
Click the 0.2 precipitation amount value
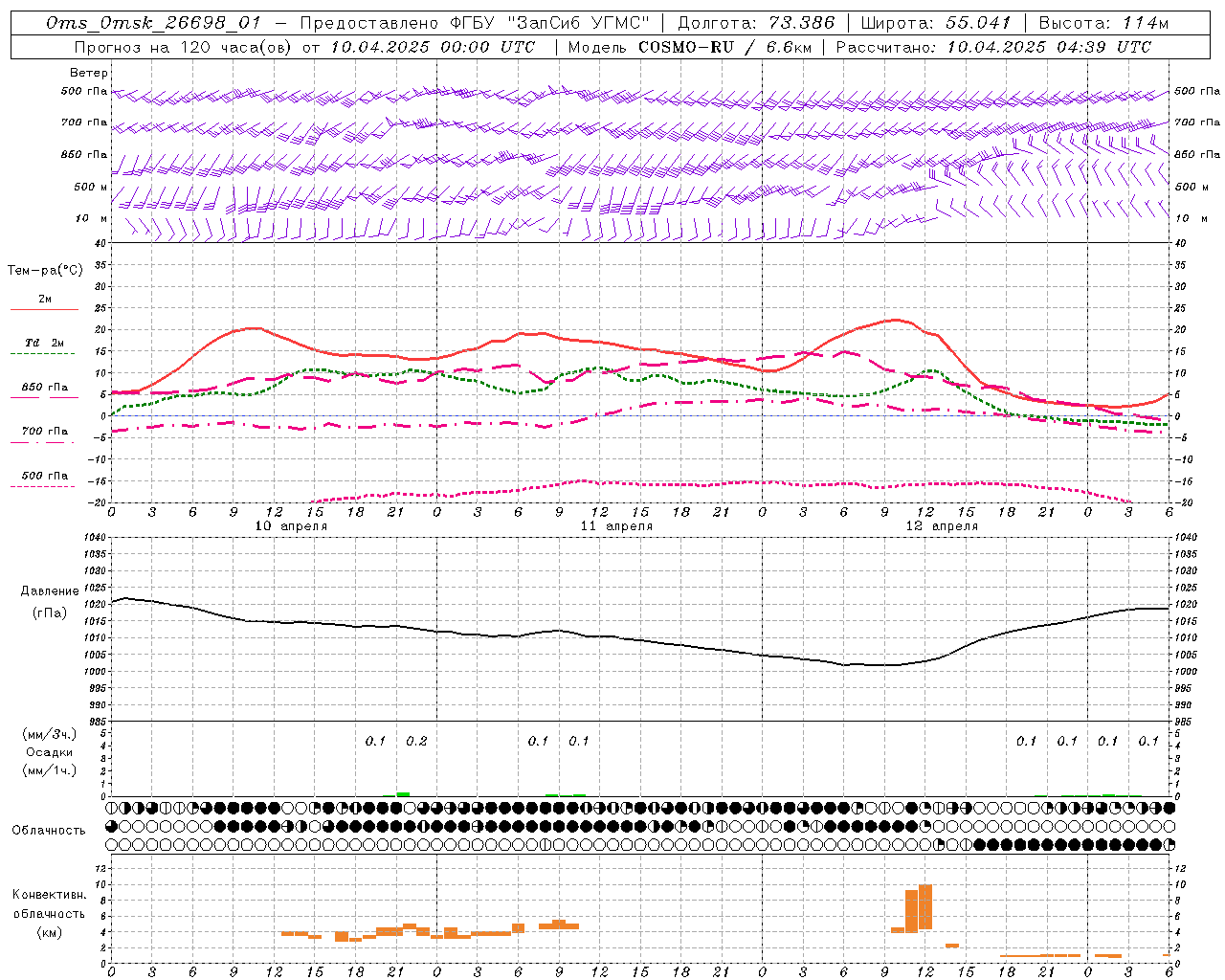pos(416,741)
